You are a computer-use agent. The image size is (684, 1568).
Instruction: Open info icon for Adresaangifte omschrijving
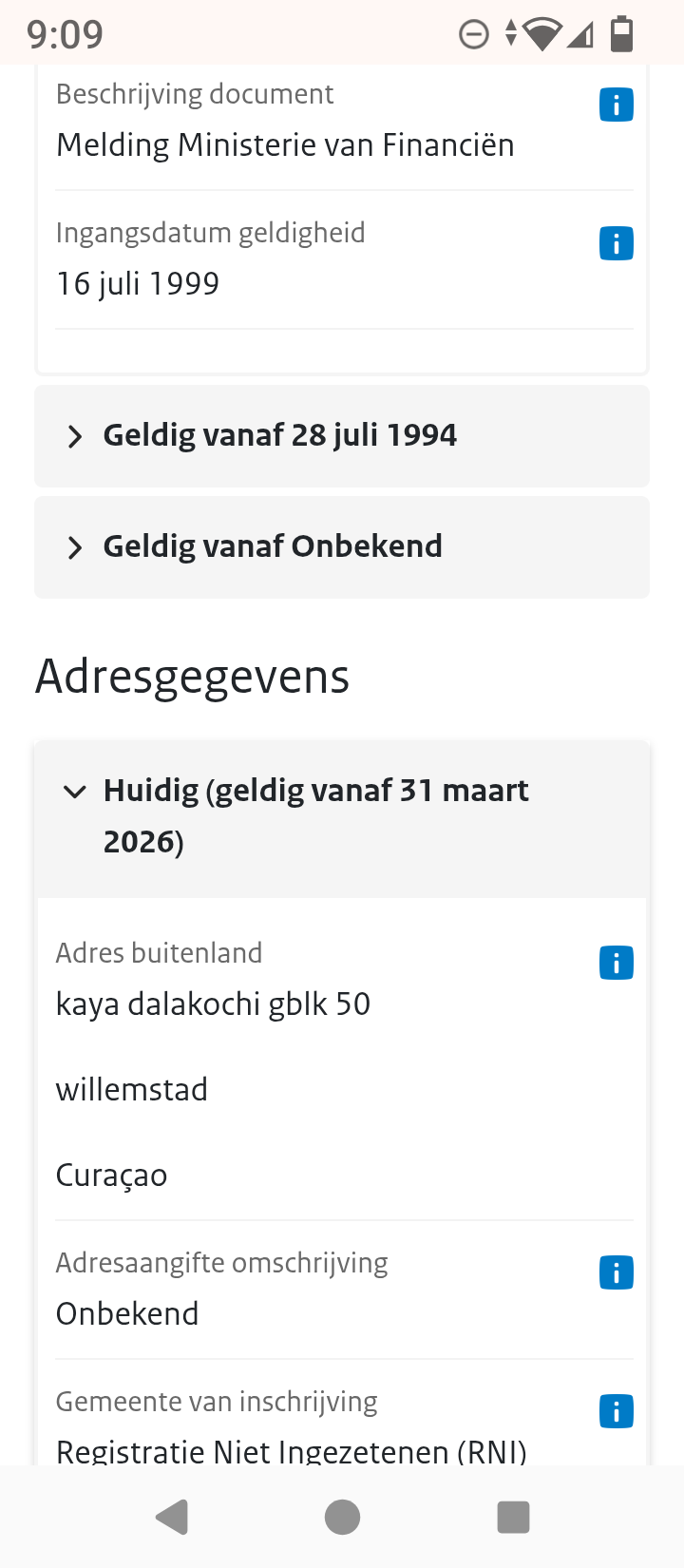616,1272
